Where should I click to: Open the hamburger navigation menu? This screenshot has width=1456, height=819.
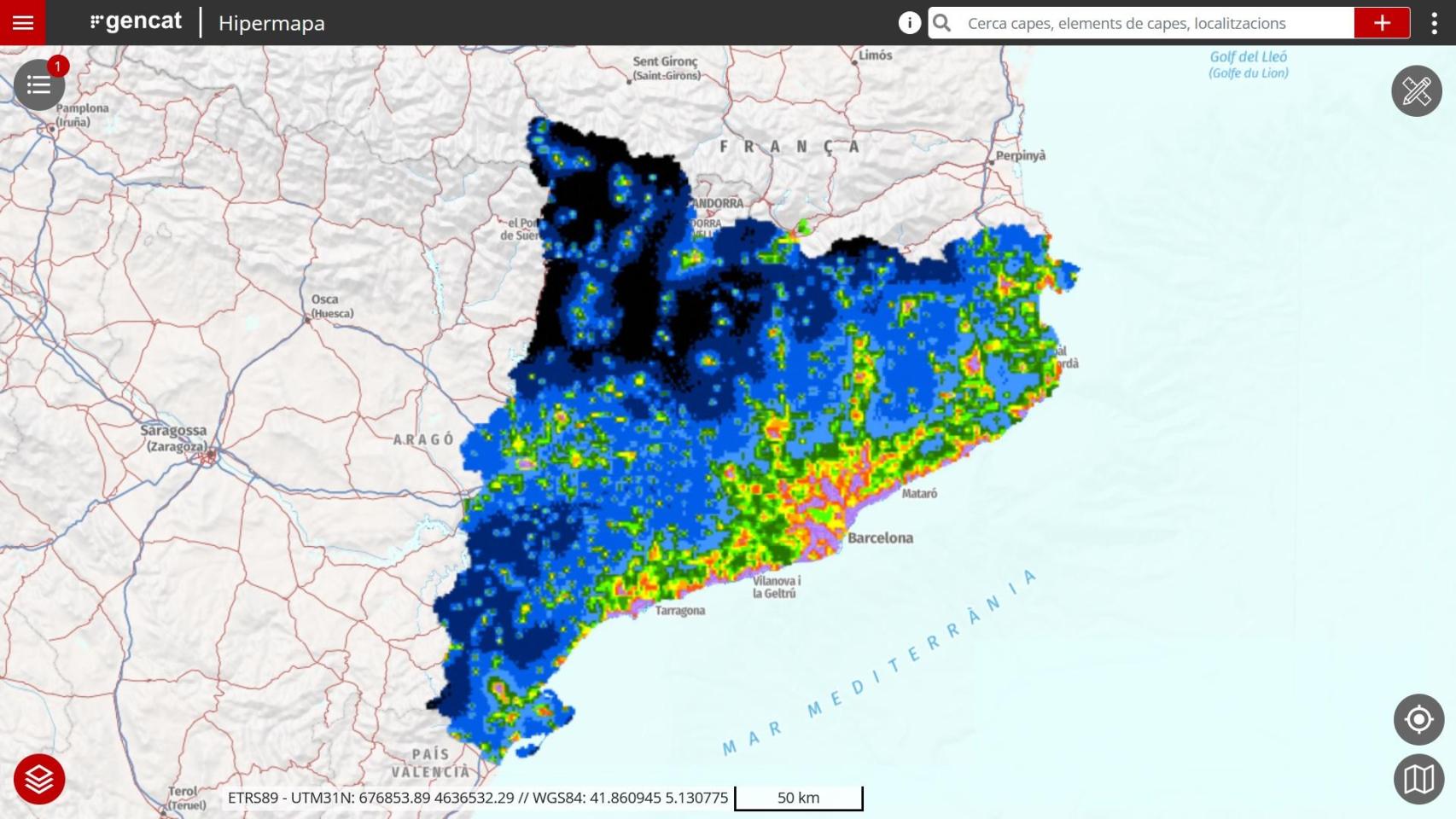click(22, 23)
